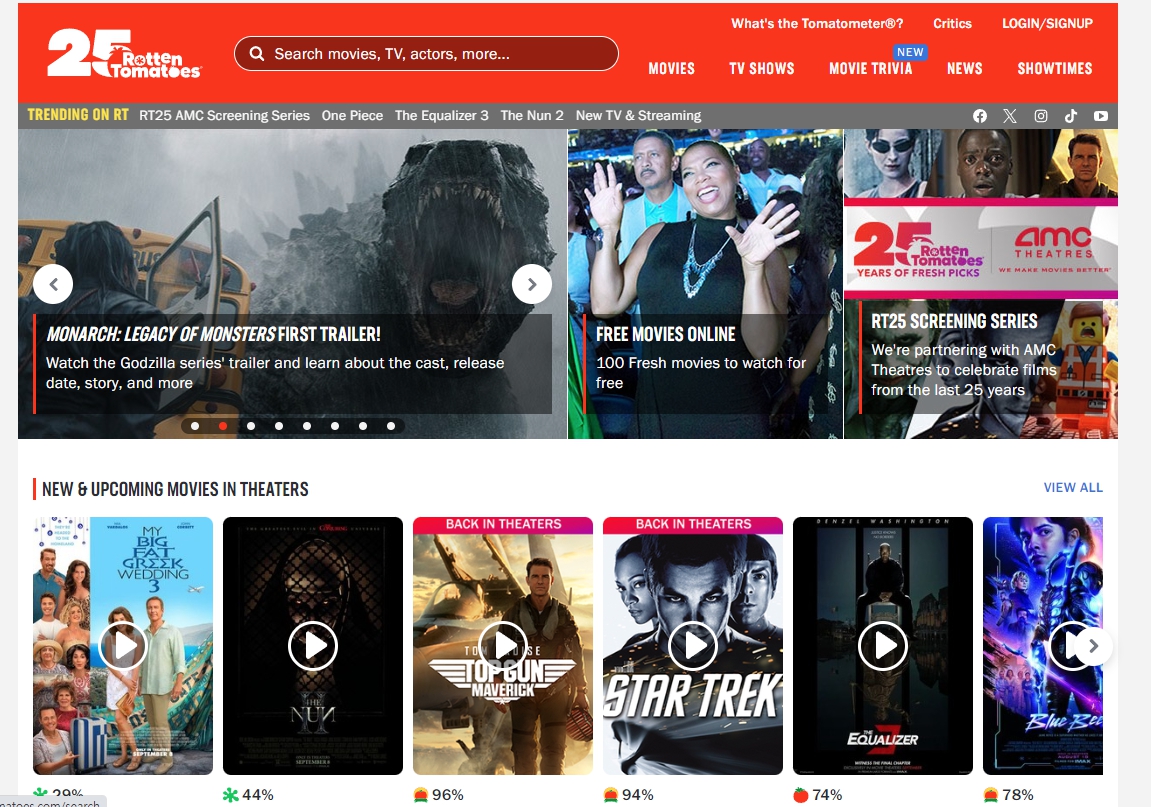Open the MOVIES menu

671,68
